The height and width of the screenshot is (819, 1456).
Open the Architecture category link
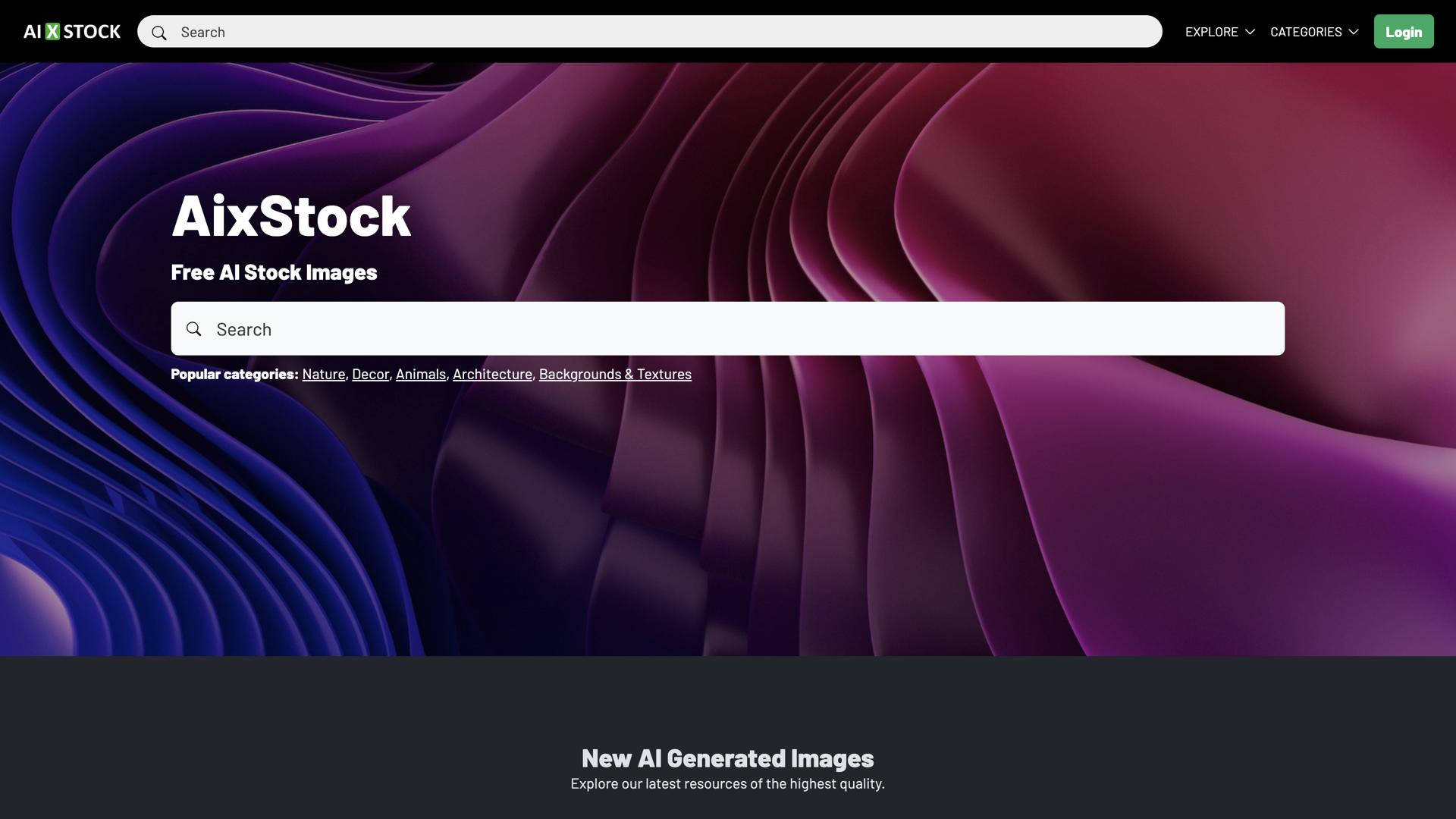pyautogui.click(x=492, y=374)
